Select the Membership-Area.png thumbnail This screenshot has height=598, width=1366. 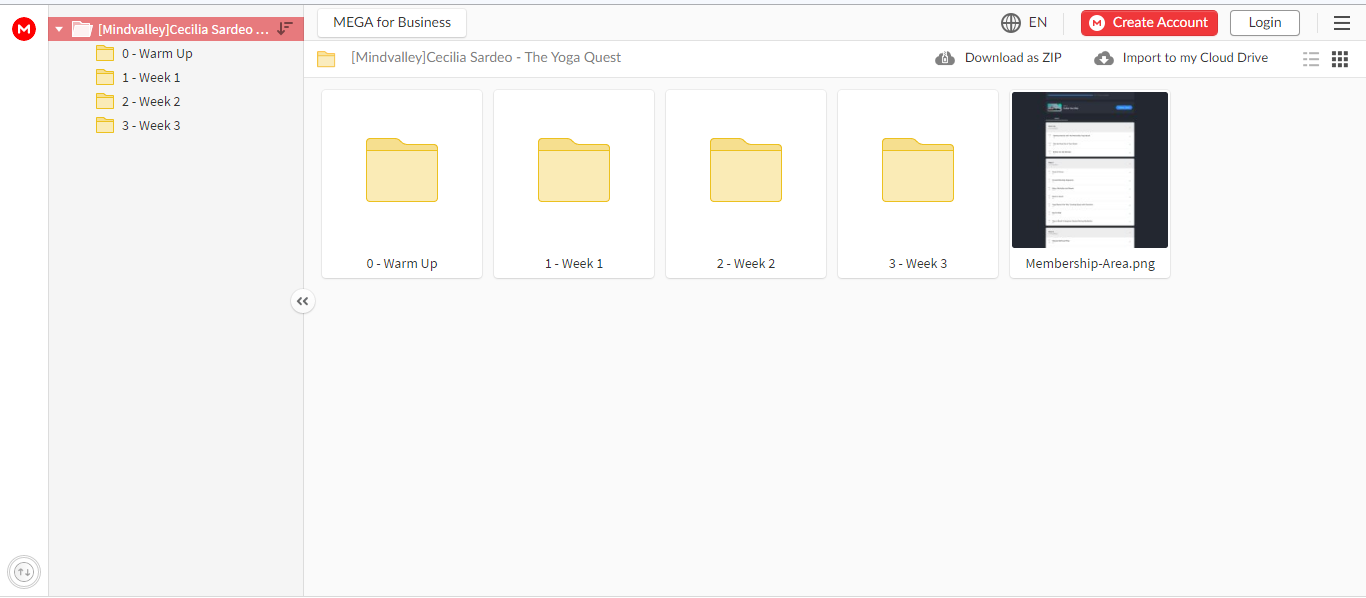1090,170
